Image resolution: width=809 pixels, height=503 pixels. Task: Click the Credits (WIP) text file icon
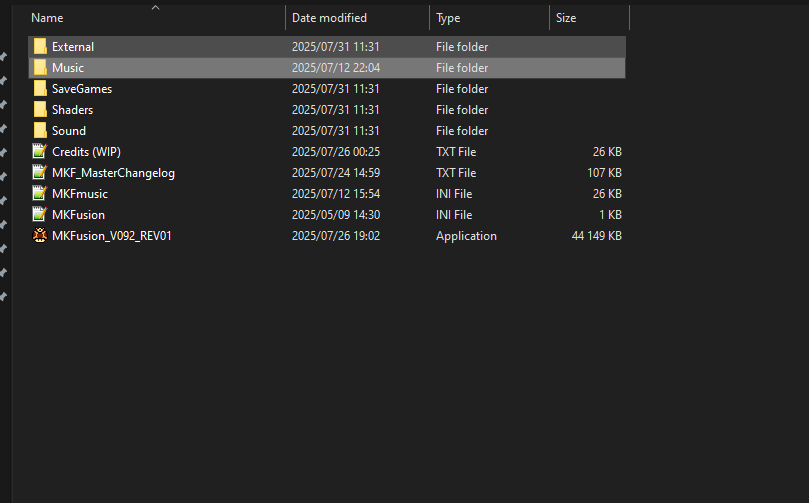[x=40, y=152]
